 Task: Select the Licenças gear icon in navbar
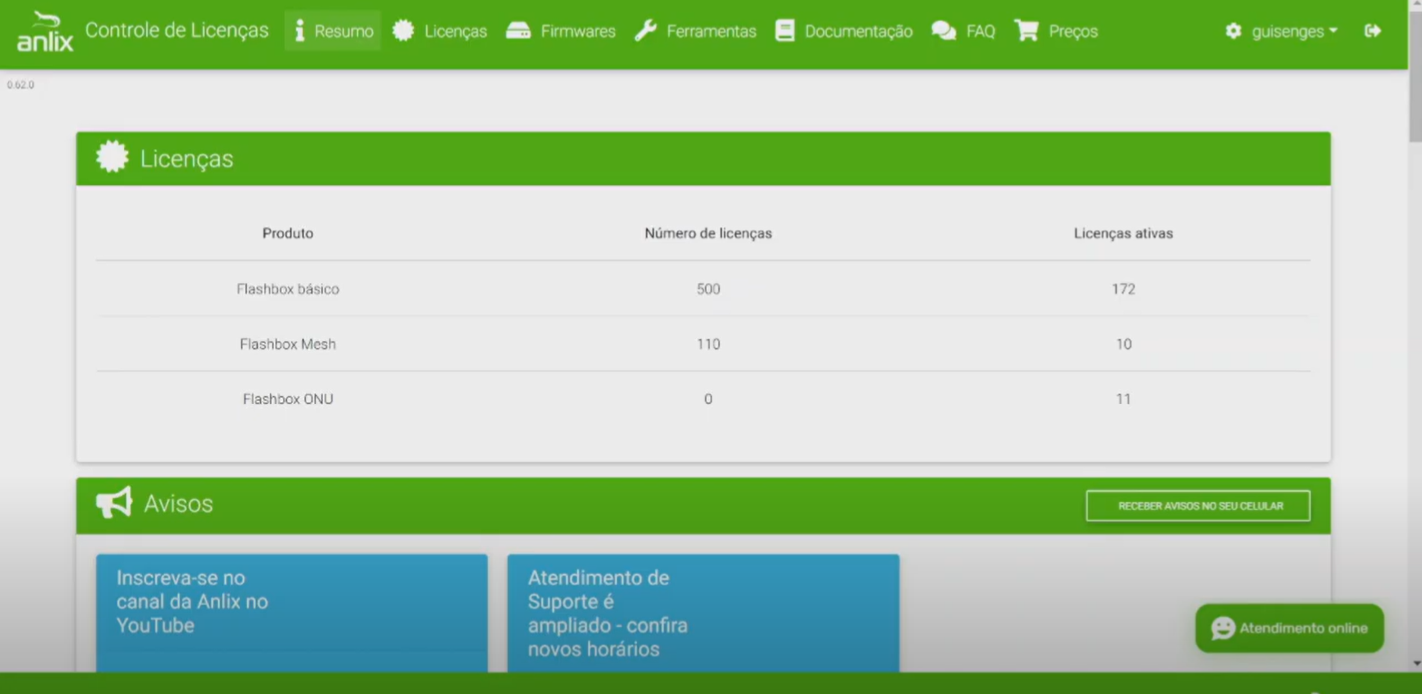tap(404, 30)
